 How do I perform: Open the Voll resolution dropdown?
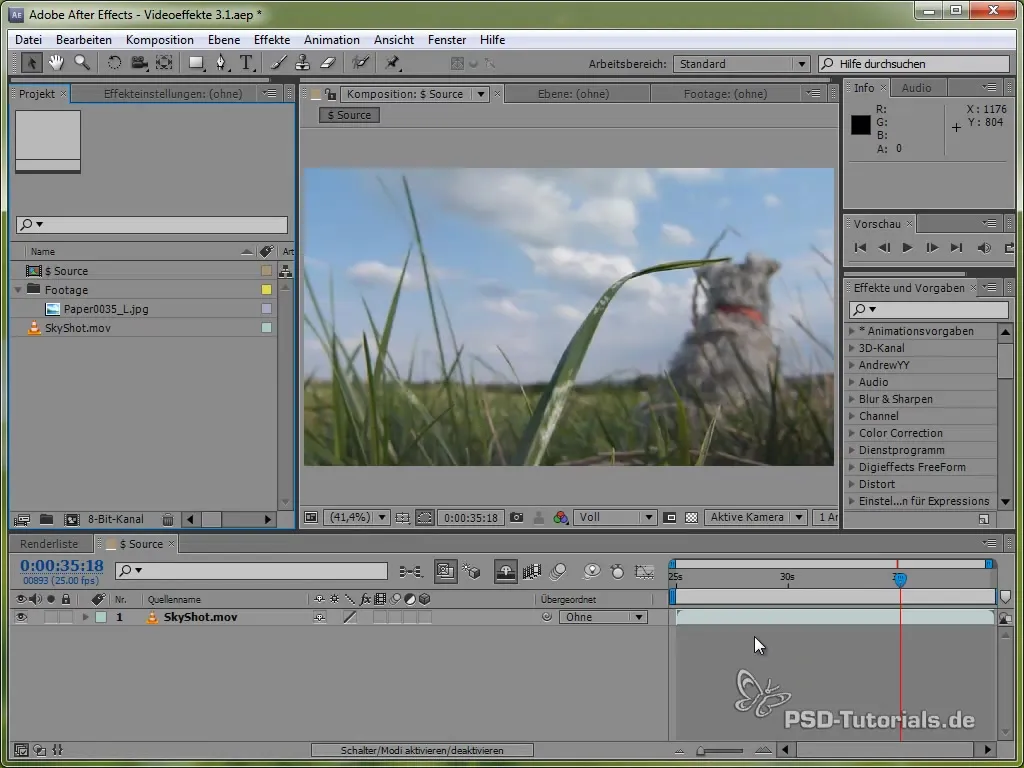615,517
